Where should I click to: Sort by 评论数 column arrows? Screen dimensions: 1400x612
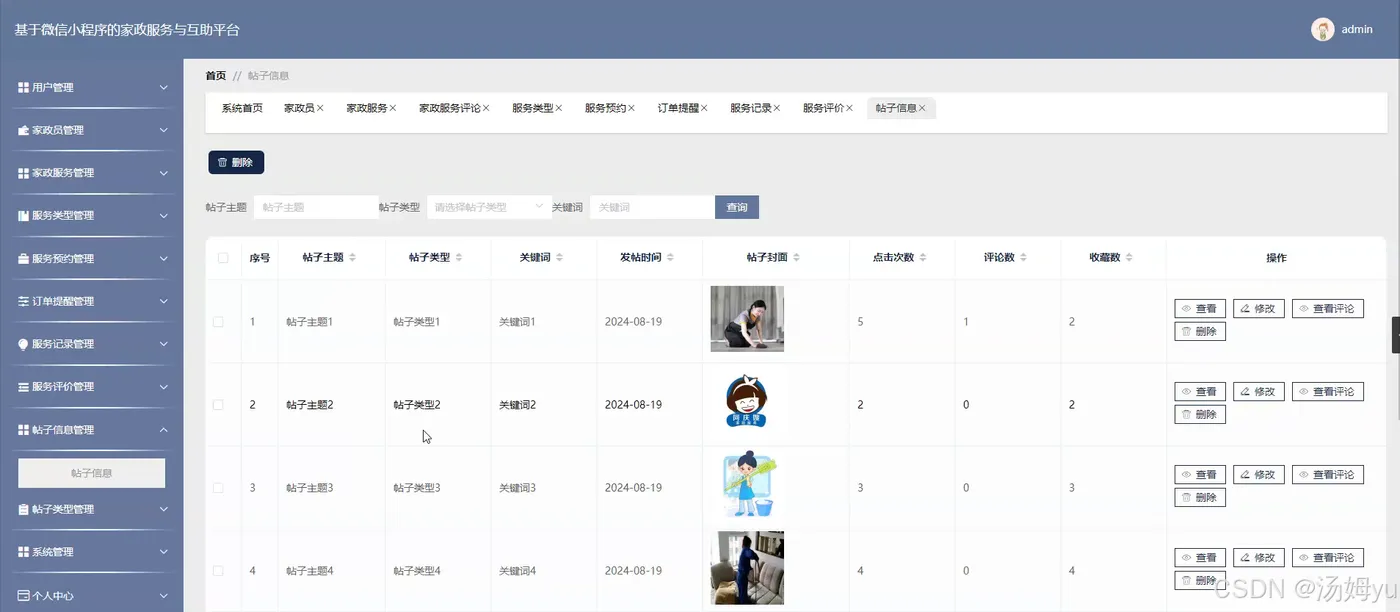click(x=1024, y=258)
